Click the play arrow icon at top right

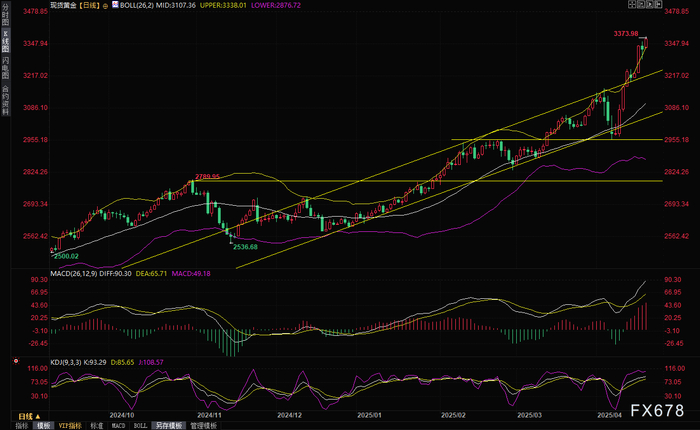650,4
